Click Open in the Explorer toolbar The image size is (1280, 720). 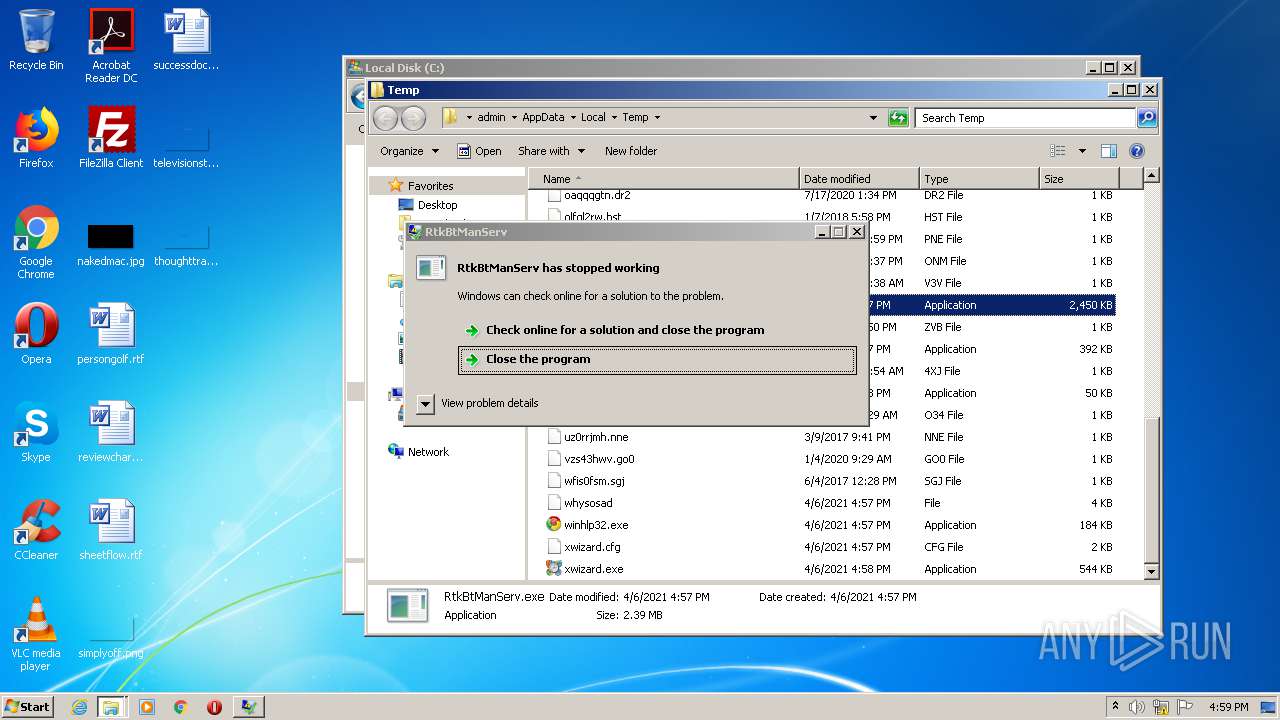(479, 151)
